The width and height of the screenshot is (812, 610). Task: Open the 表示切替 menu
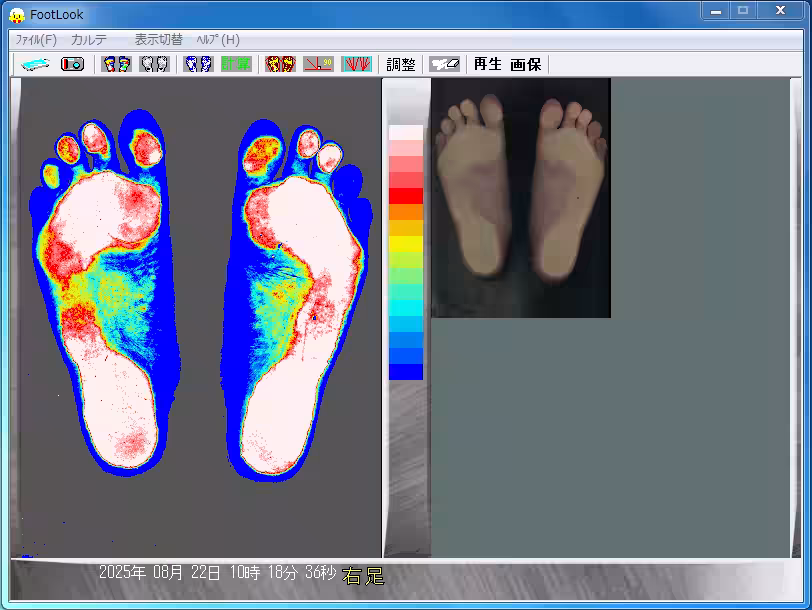158,40
